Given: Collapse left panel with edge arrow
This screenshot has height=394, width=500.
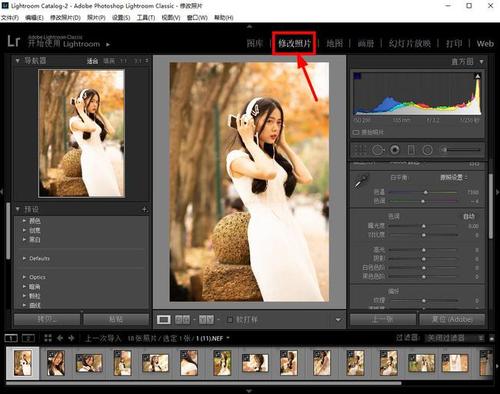Looking at the screenshot, I should 2,192.
